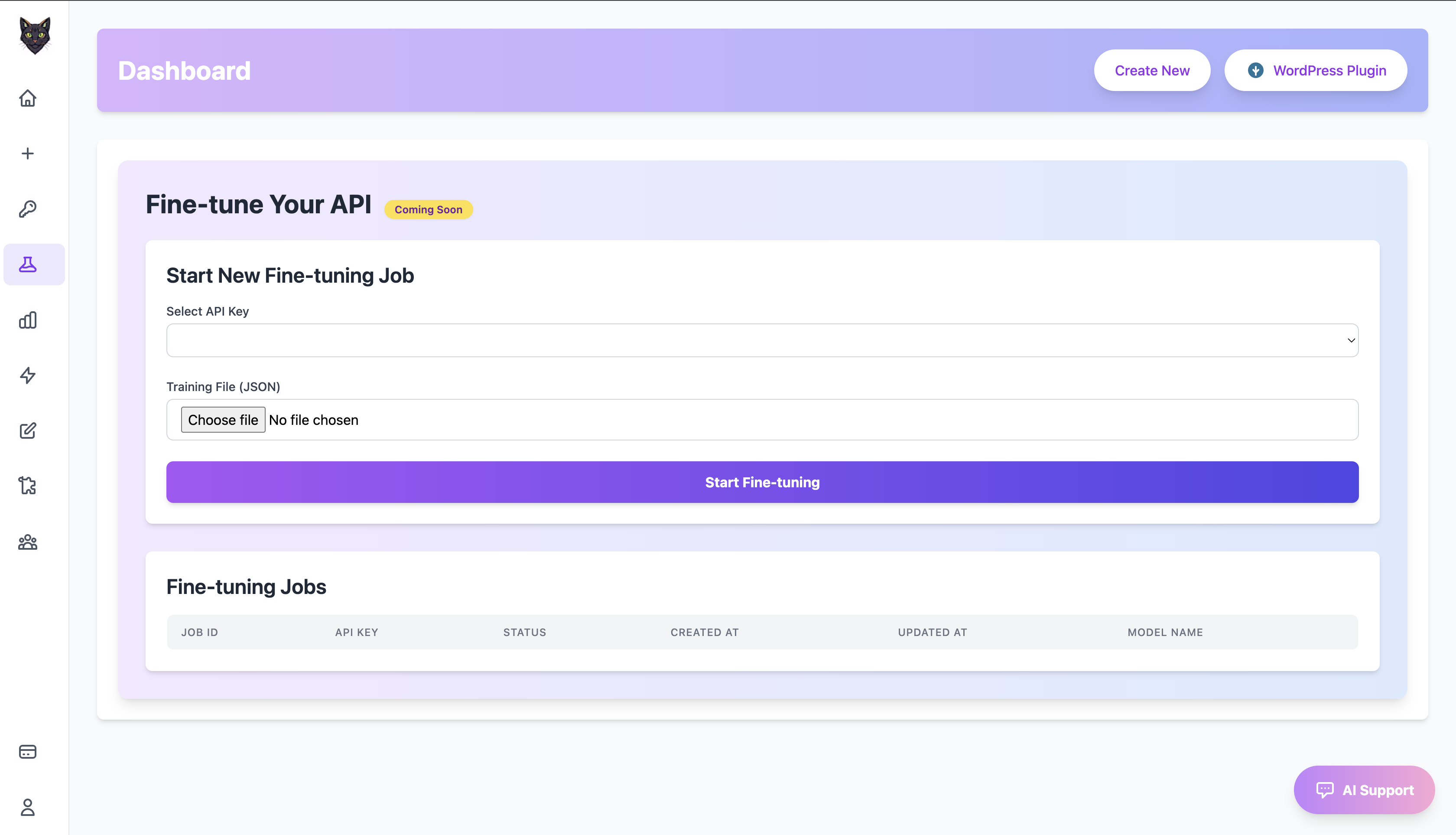Screen dimensions: 1456x835
Task: Open the team users sidebar icon
Action: pyautogui.click(x=27, y=542)
